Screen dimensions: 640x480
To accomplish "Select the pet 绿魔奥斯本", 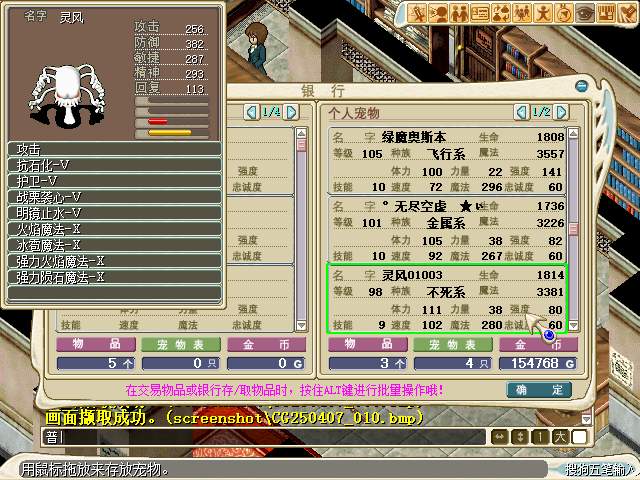I will coord(447,161).
